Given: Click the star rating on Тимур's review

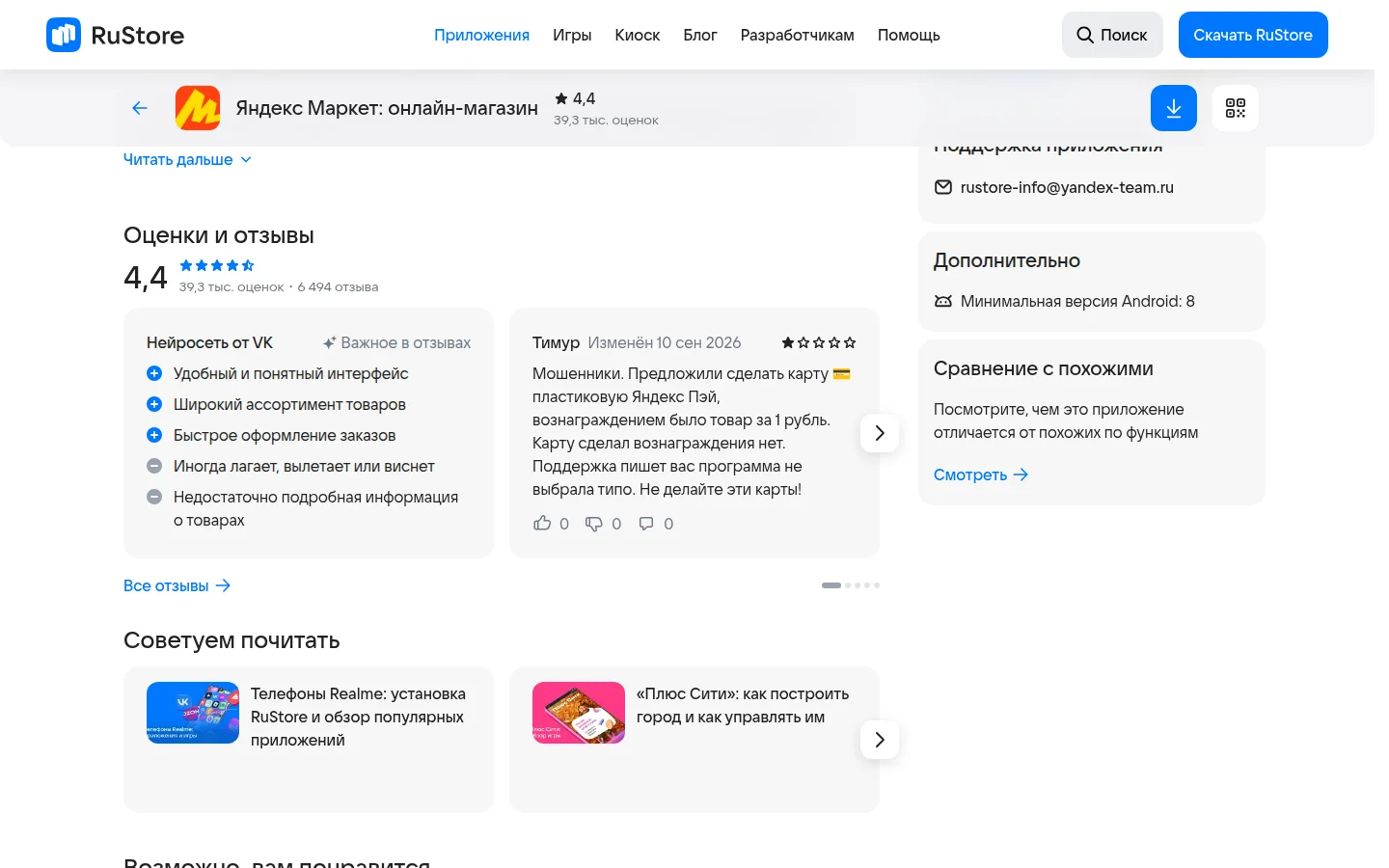Looking at the screenshot, I should [819, 342].
